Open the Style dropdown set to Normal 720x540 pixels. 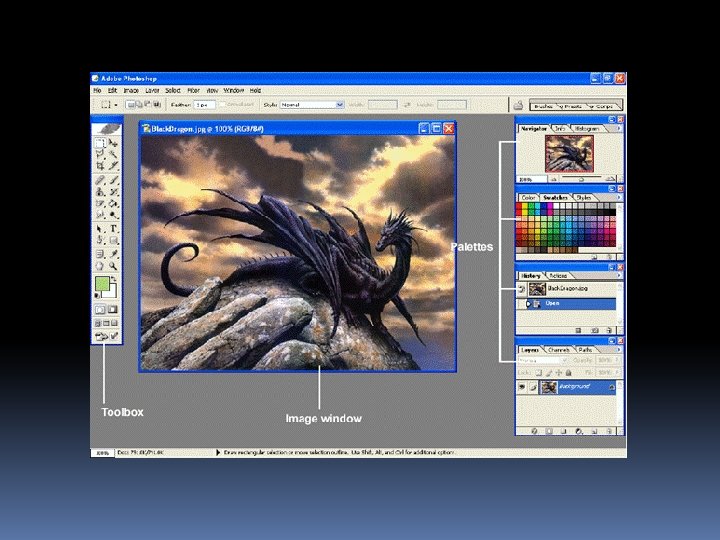tap(312, 105)
